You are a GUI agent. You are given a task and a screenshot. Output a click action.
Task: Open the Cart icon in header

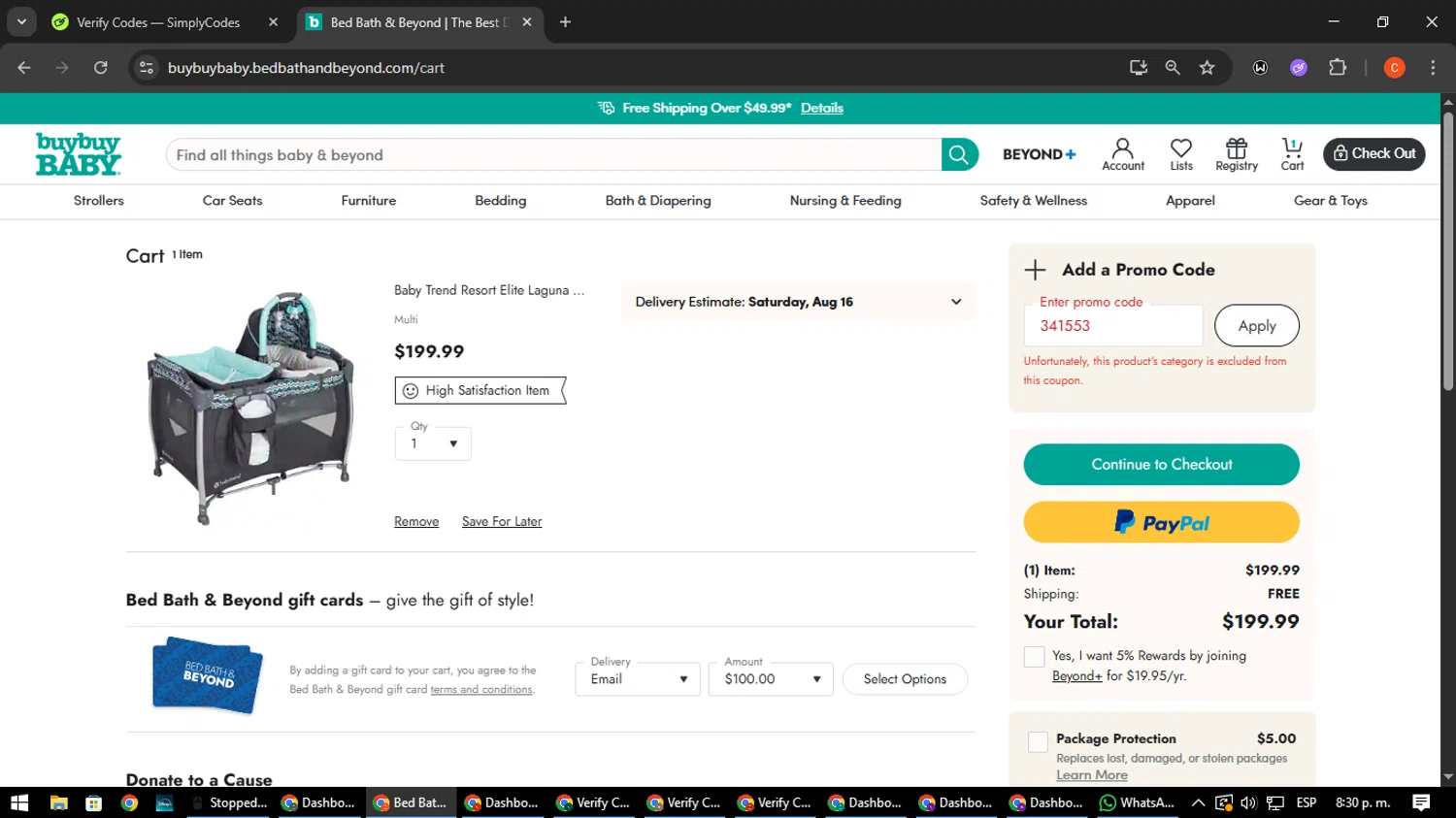tap(1292, 154)
